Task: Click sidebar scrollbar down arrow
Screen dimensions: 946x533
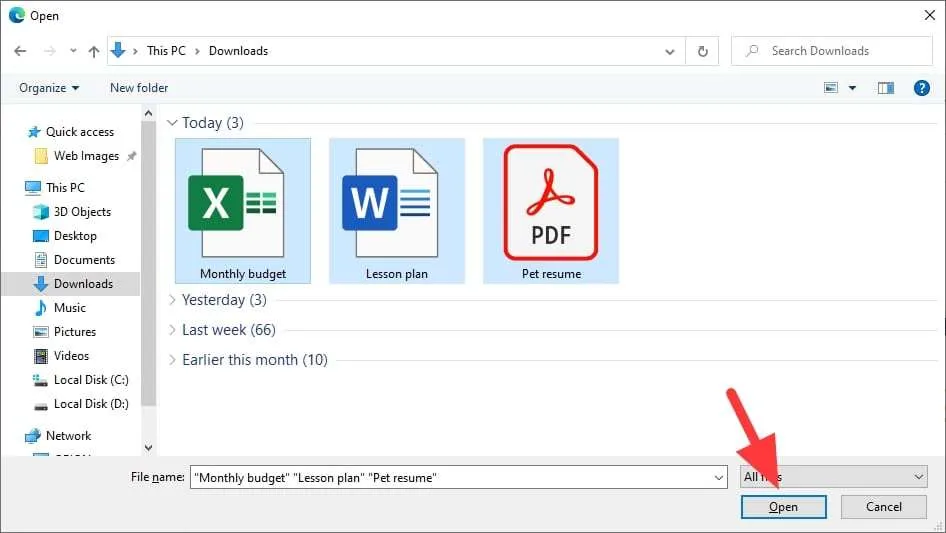Action: click(x=148, y=448)
